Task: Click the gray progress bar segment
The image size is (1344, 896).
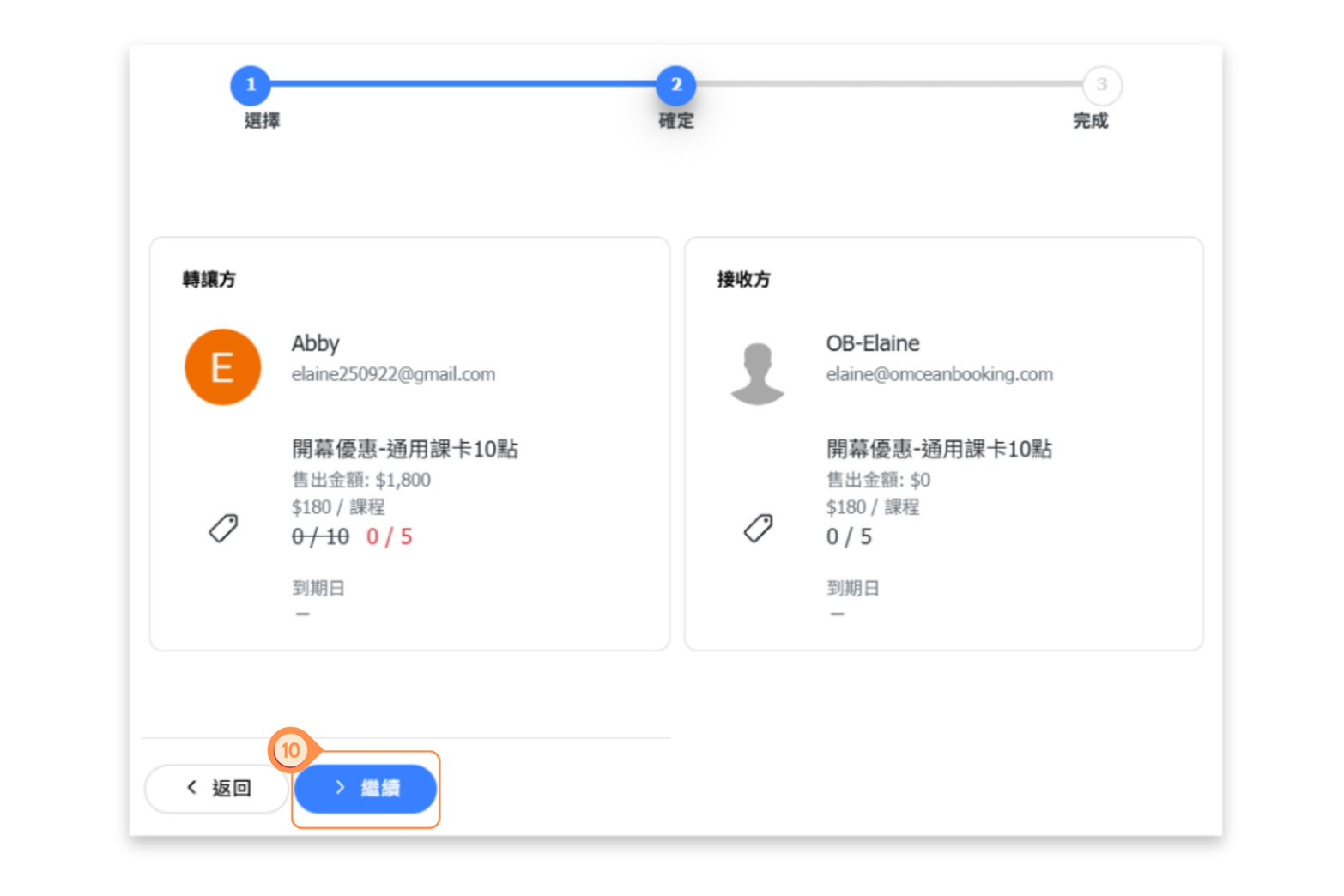Action: [888, 84]
